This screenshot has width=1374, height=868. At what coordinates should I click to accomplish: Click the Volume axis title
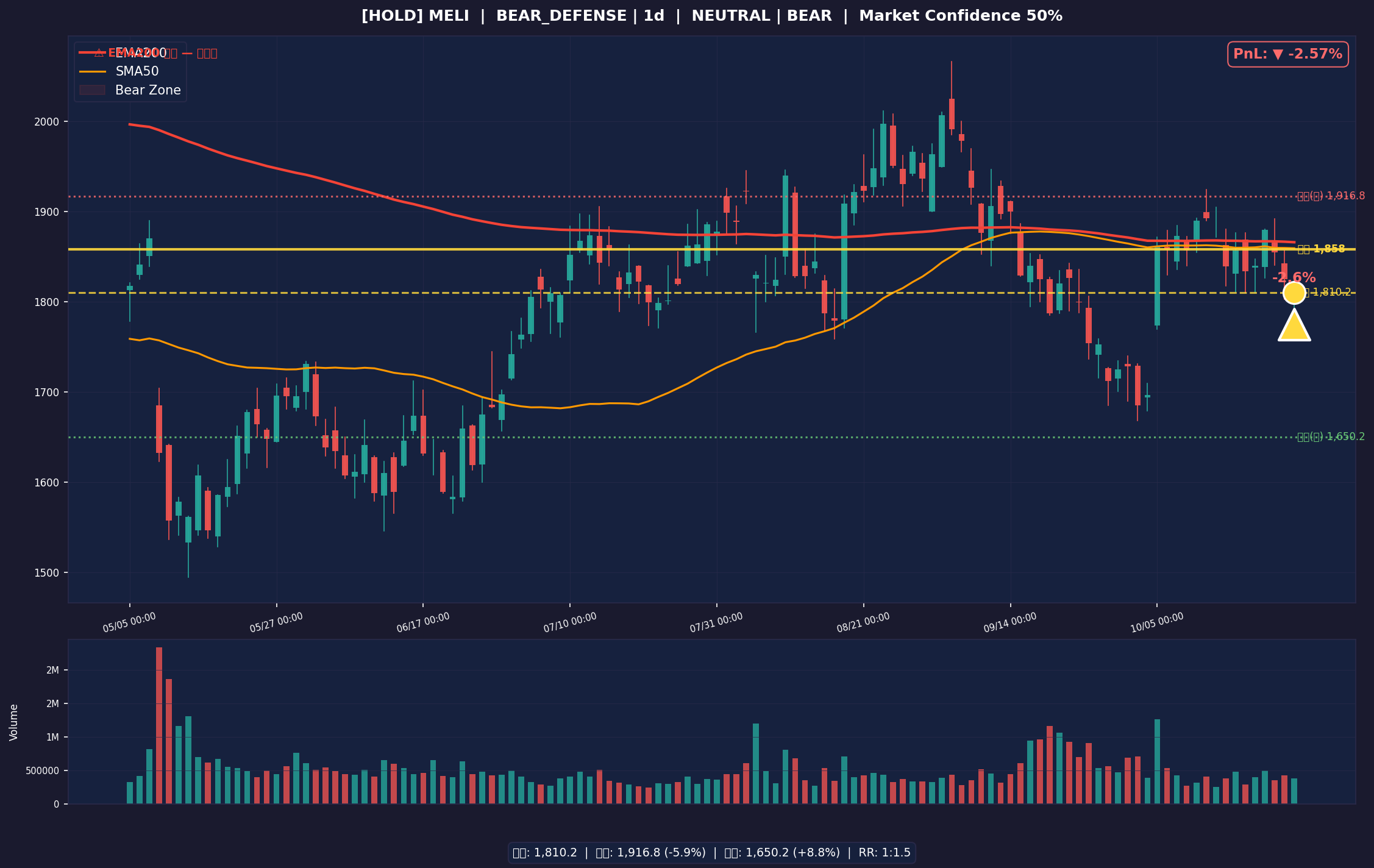(14, 722)
